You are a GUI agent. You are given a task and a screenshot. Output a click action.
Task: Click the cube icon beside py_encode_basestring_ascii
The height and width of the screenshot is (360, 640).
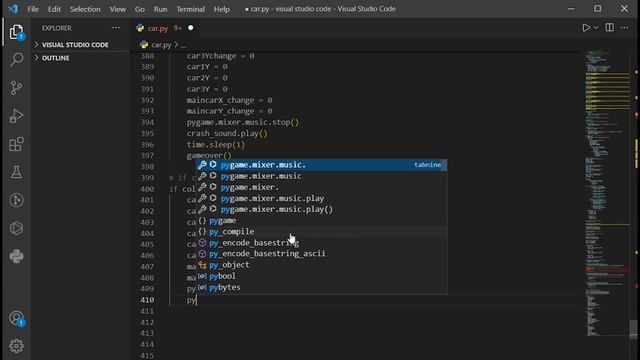202,254
